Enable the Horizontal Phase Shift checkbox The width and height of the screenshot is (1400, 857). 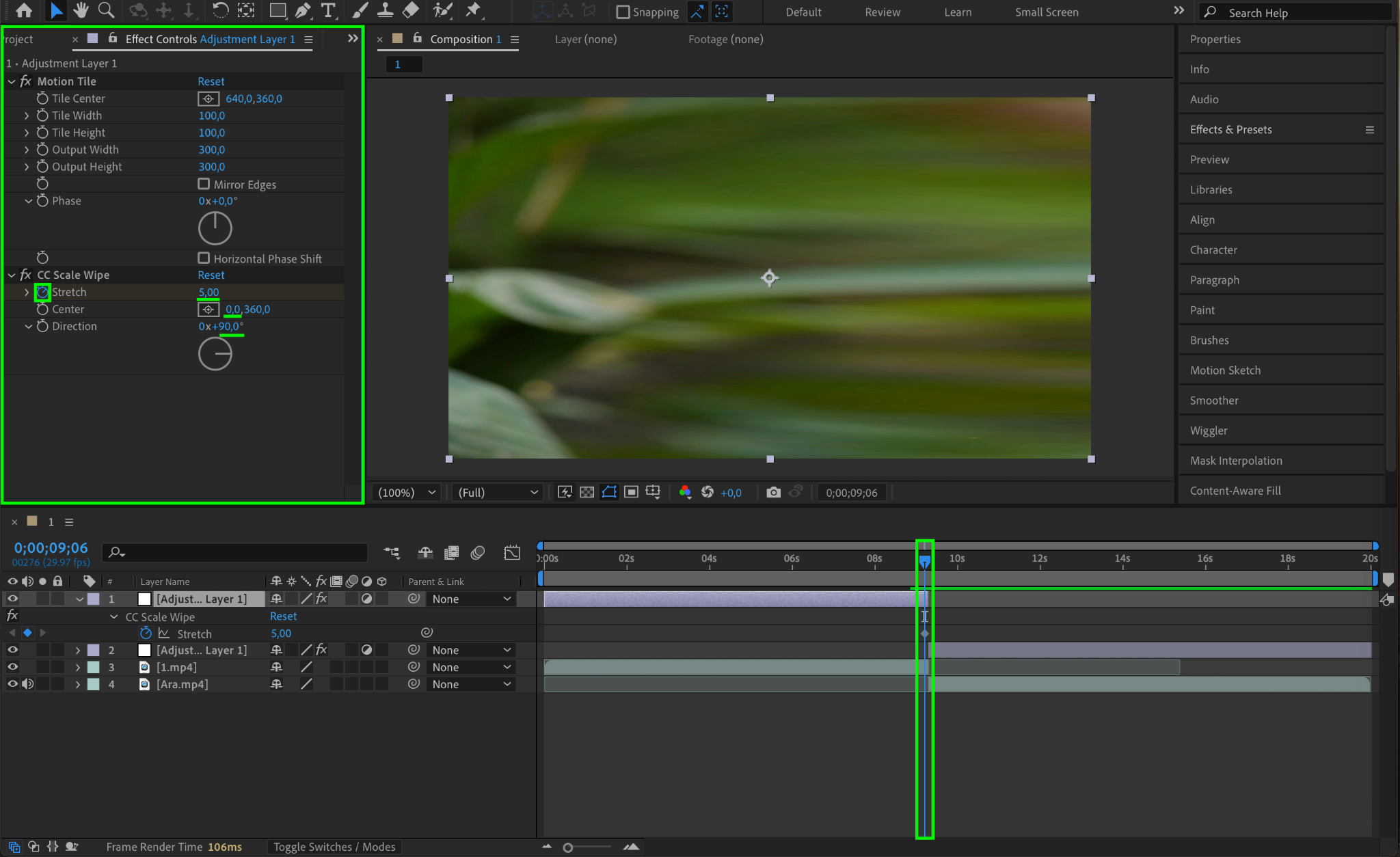tap(204, 258)
